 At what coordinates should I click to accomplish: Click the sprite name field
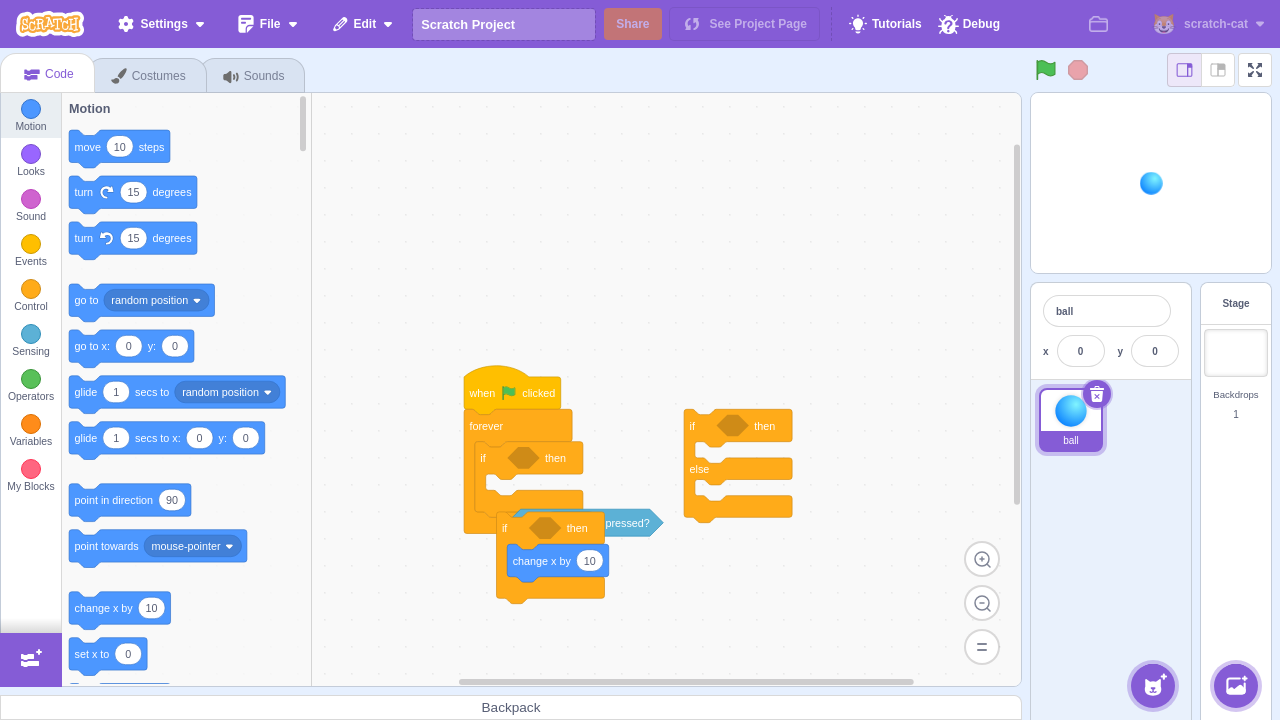click(1107, 311)
